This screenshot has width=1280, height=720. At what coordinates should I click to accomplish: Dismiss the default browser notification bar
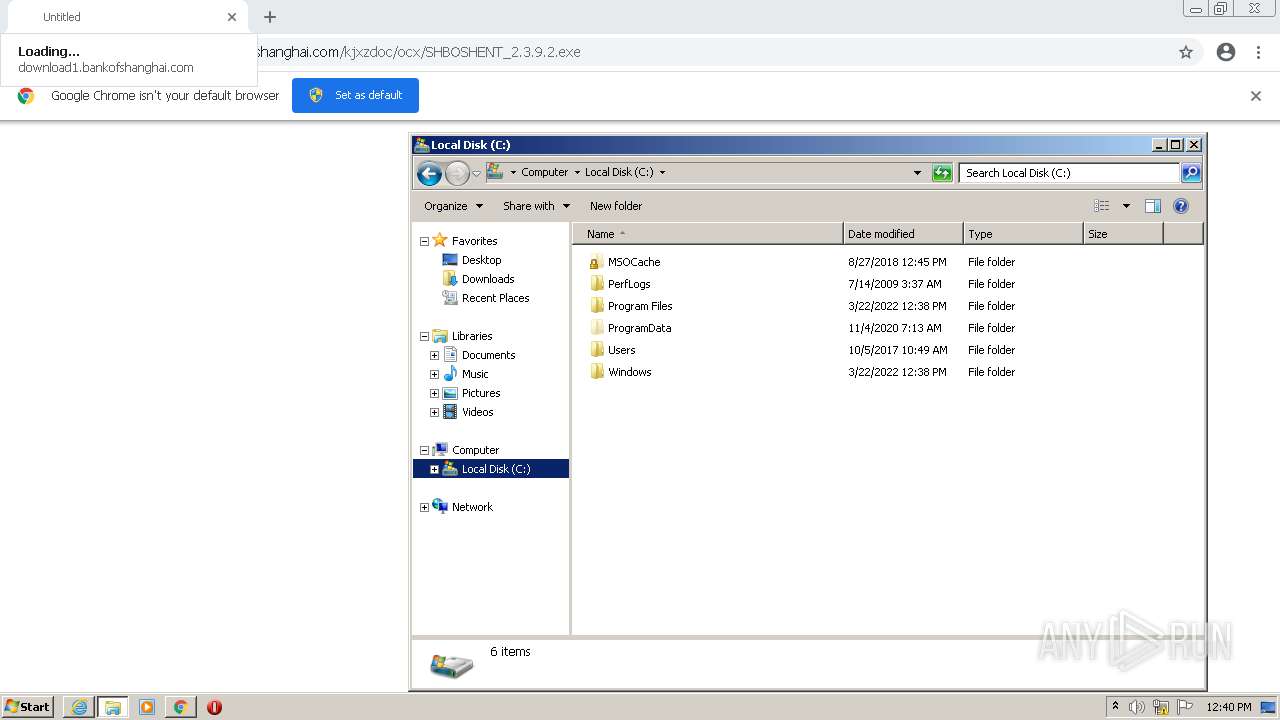click(x=1256, y=96)
